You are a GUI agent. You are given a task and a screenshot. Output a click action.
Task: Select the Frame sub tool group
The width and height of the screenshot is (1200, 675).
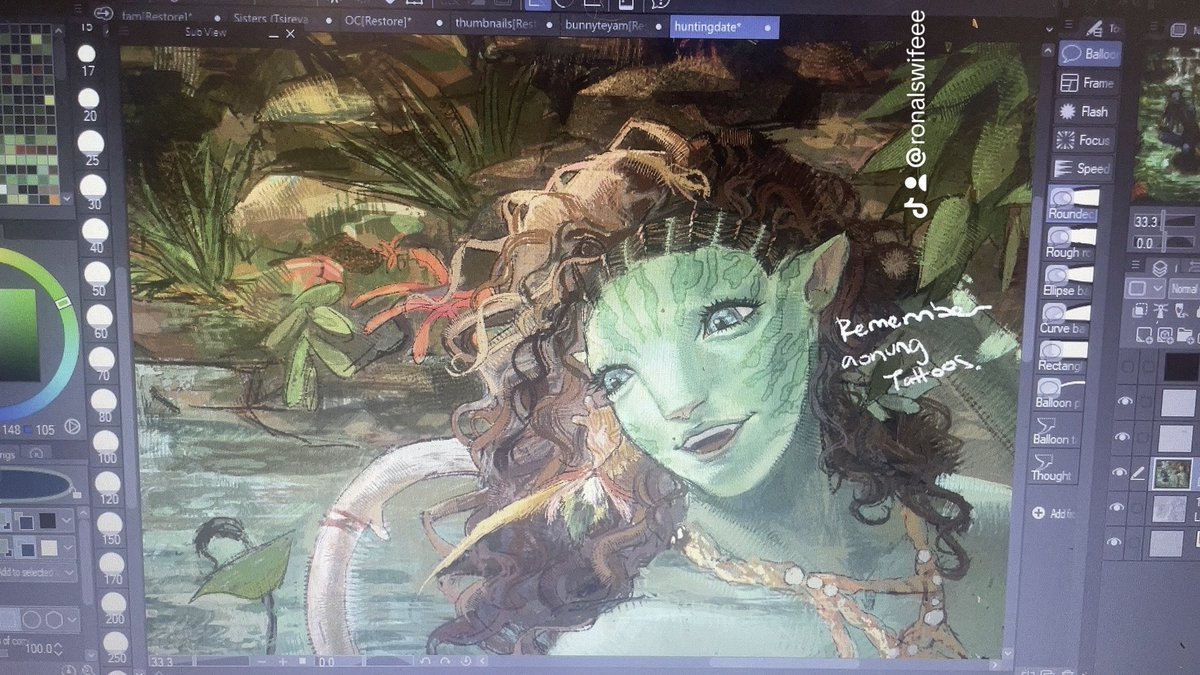tap(1089, 83)
